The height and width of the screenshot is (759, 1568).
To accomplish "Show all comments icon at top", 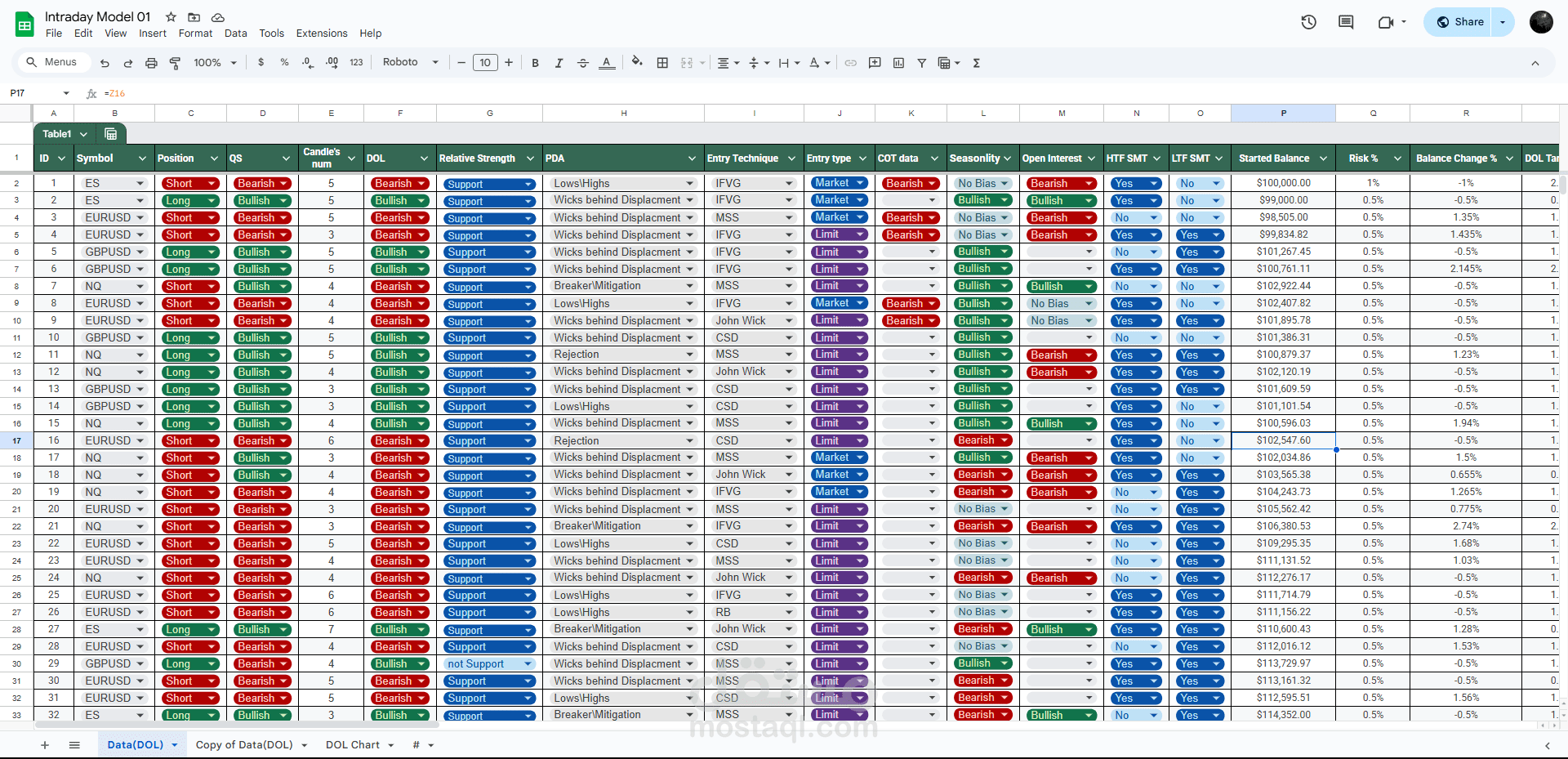I will tap(1346, 22).
